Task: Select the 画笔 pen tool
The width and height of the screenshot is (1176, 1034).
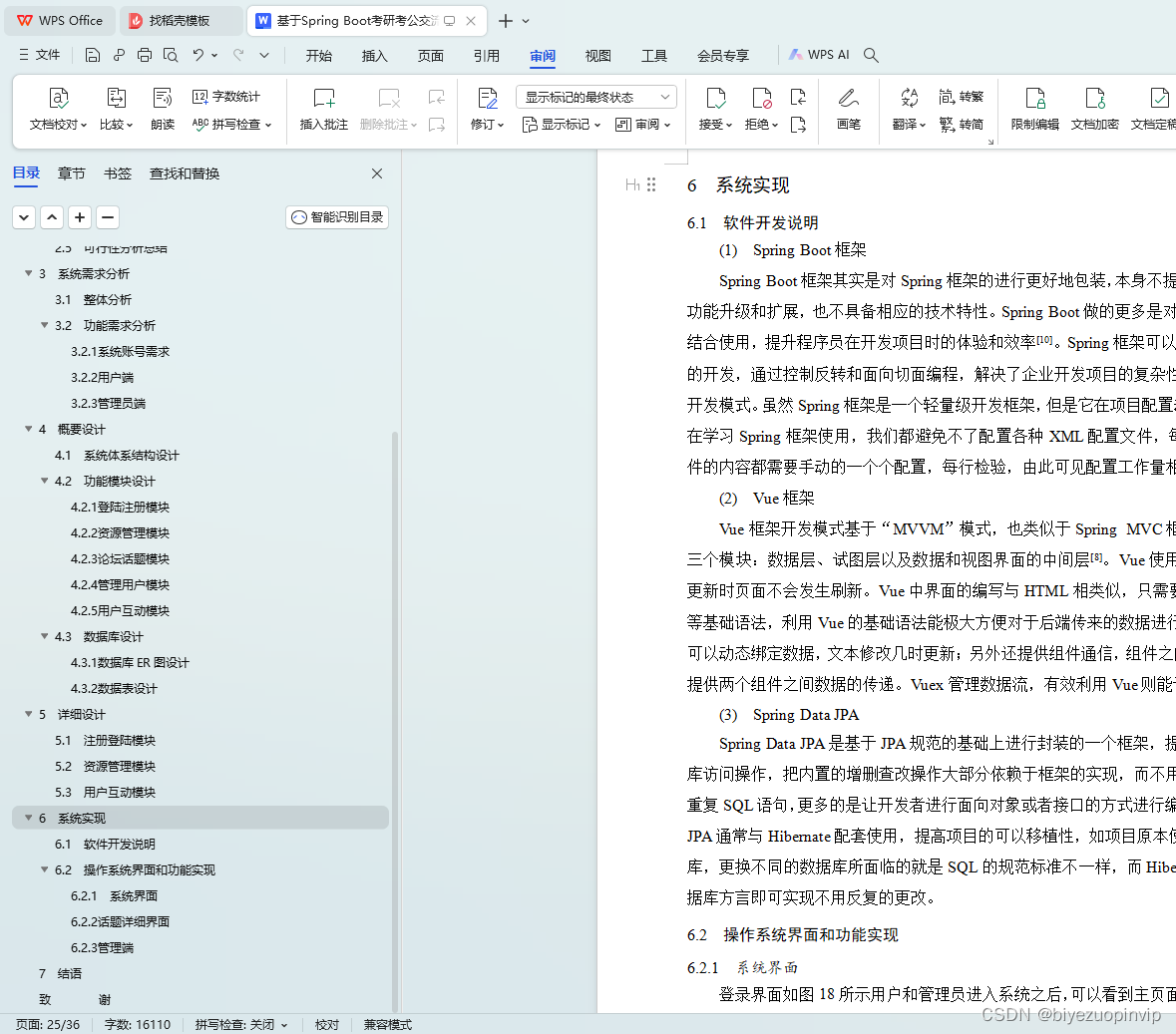Action: click(x=848, y=109)
